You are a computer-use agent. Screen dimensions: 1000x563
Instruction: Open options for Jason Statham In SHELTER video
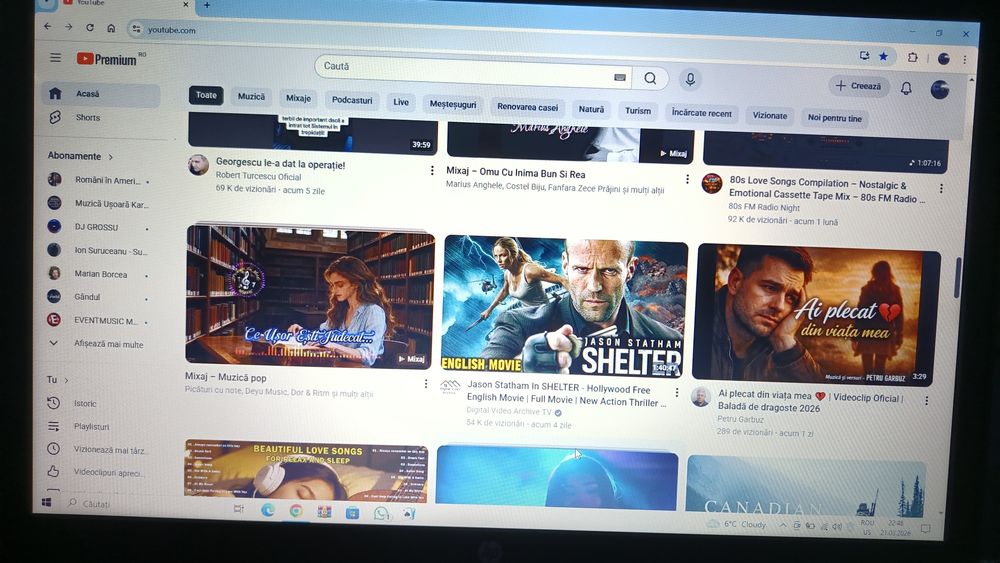tap(677, 392)
